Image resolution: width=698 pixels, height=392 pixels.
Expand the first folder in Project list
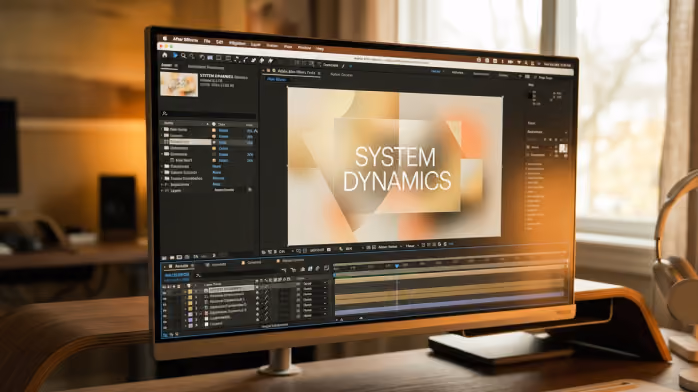(162, 129)
